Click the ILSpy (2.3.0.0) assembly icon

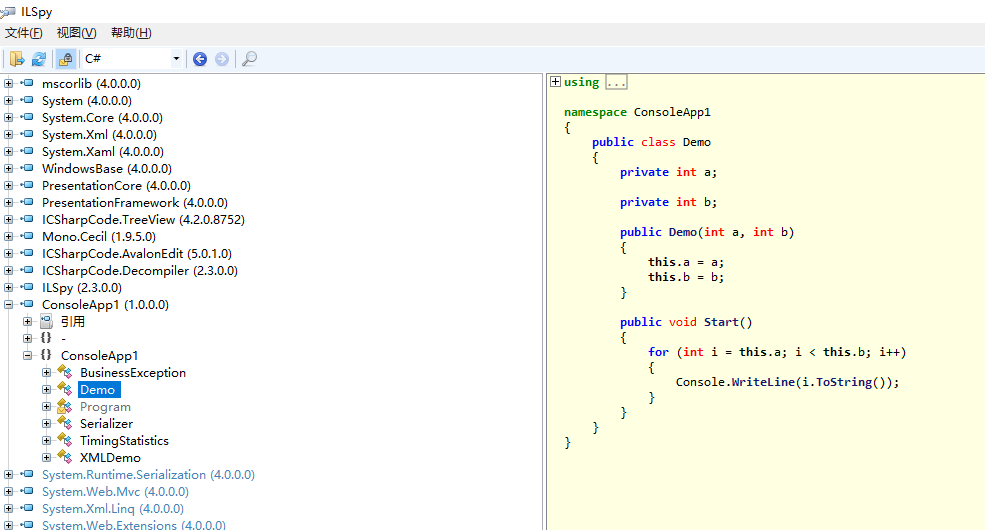(x=27, y=286)
